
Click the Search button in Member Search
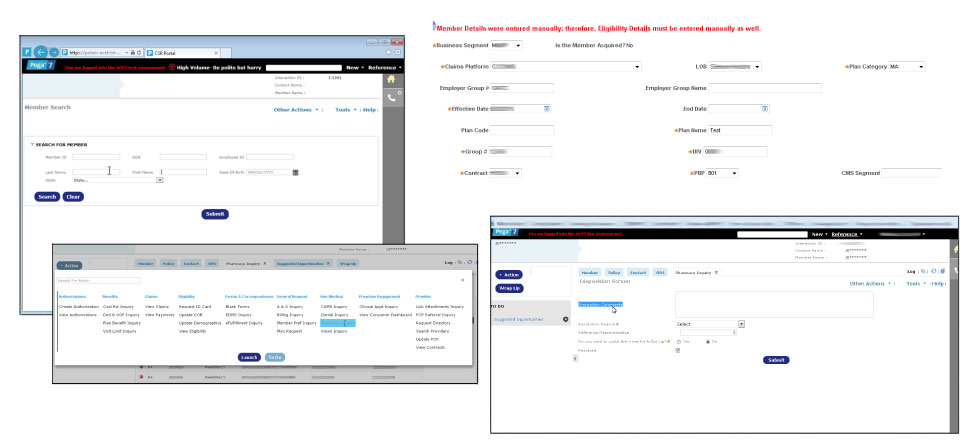[x=47, y=197]
